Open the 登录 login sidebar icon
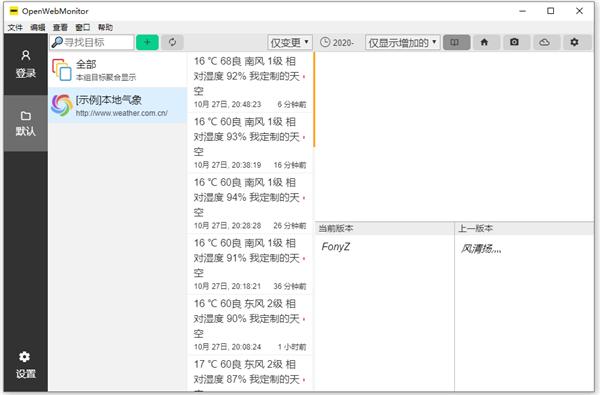Screen dimensions: 600x395 click(26, 64)
